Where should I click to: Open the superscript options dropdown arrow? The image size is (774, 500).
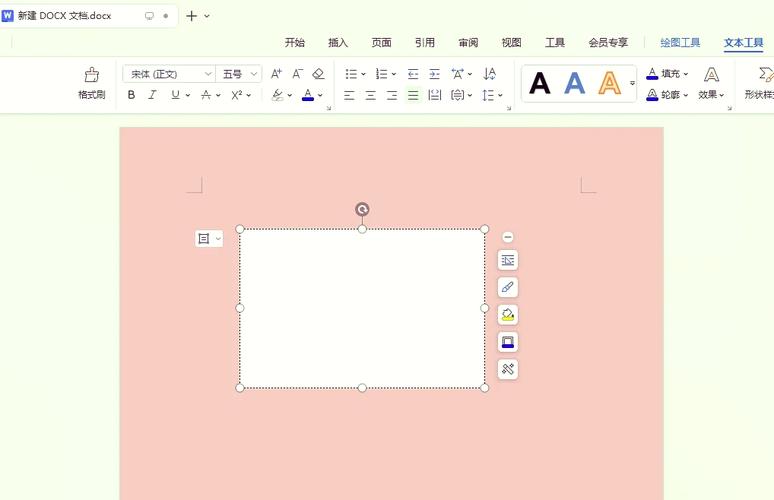pyautogui.click(x=249, y=95)
